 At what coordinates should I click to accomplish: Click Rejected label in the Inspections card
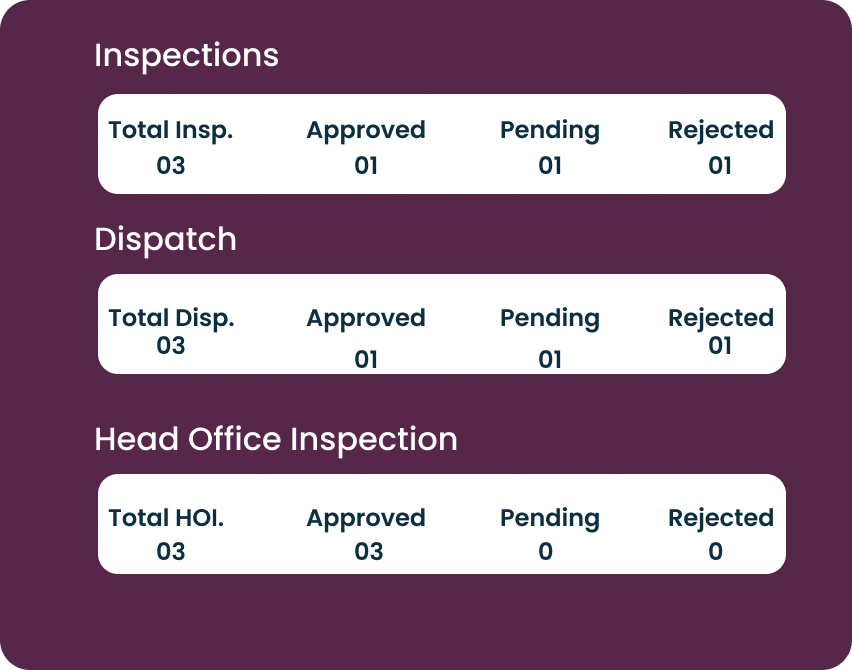(x=721, y=130)
